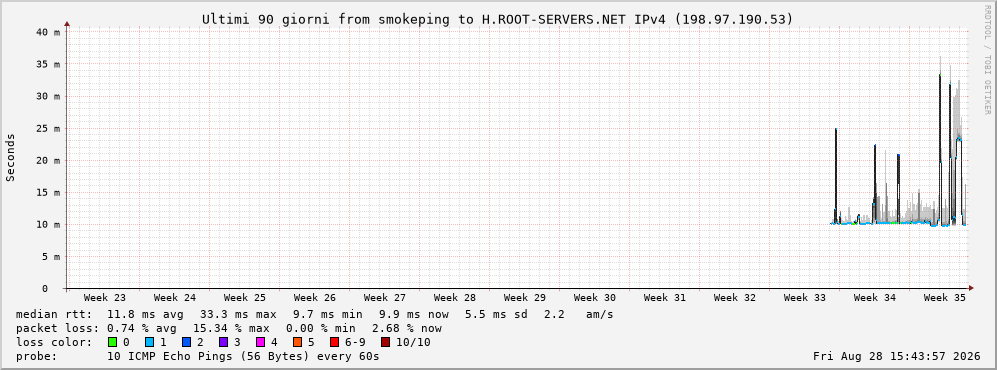The width and height of the screenshot is (997, 370).
Task: Click the dark red 10/10 loss swatch
Action: 385,343
